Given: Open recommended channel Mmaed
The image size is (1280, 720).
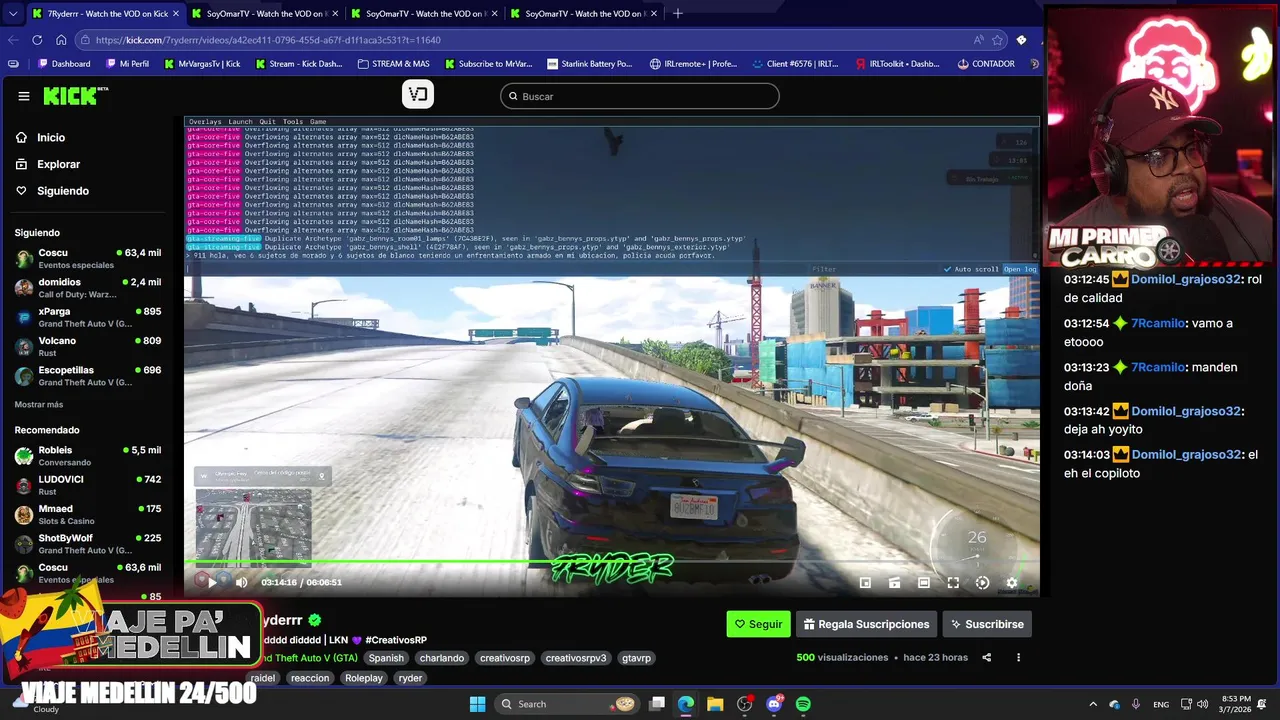Looking at the screenshot, I should tap(88, 514).
